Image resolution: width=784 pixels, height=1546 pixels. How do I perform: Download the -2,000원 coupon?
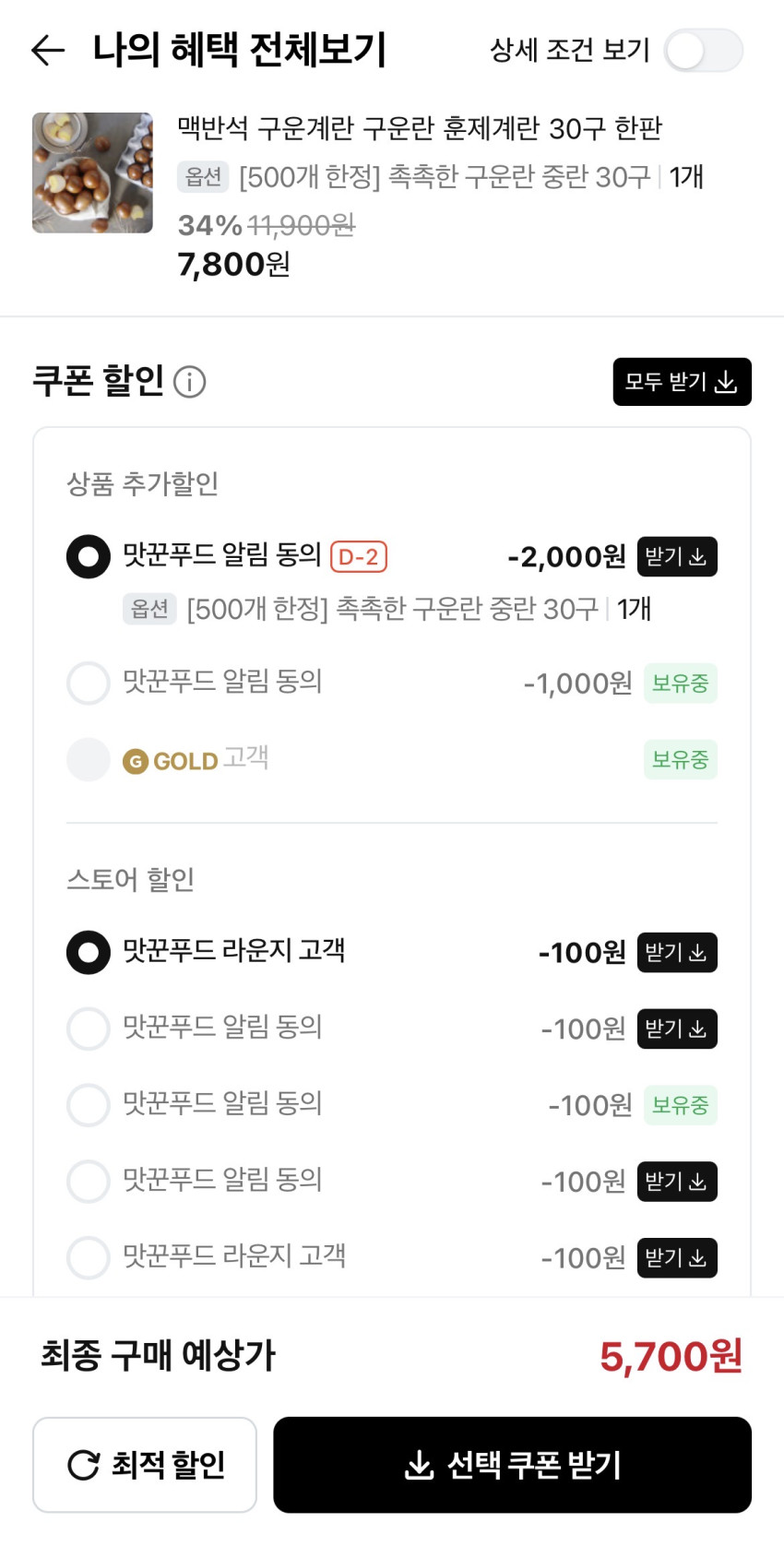(676, 556)
